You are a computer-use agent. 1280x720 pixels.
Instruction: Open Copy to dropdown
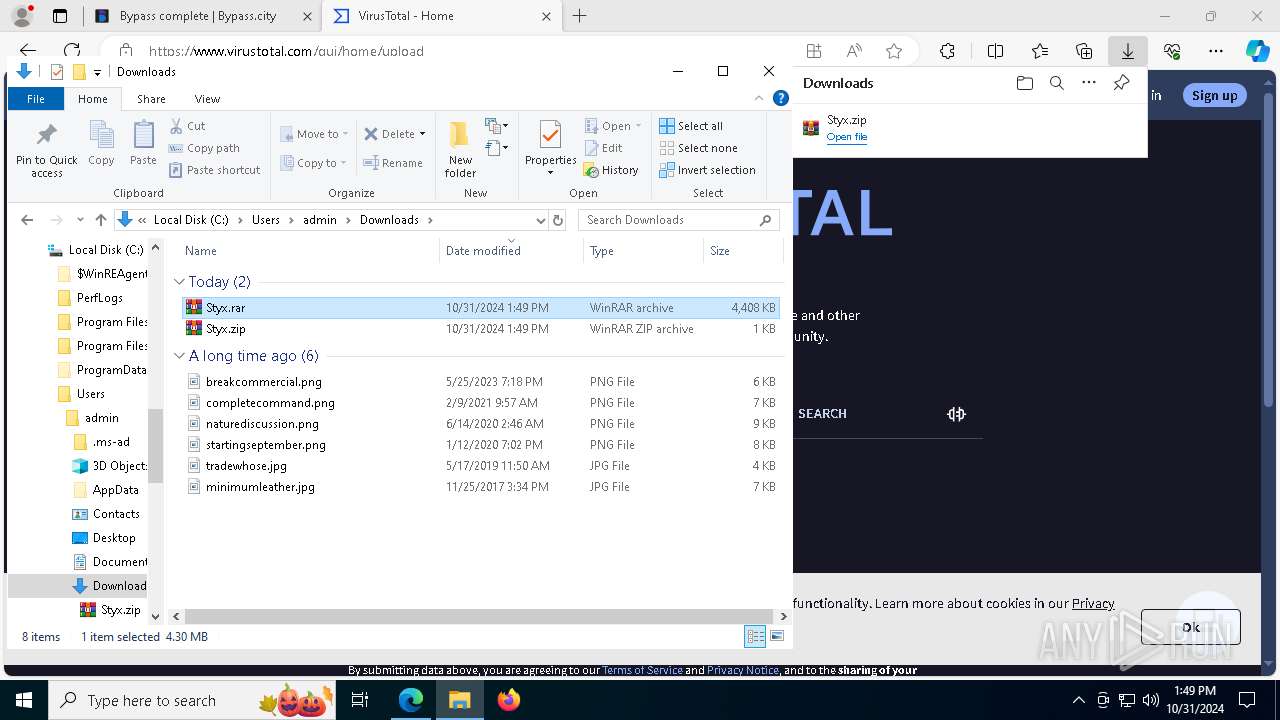313,163
